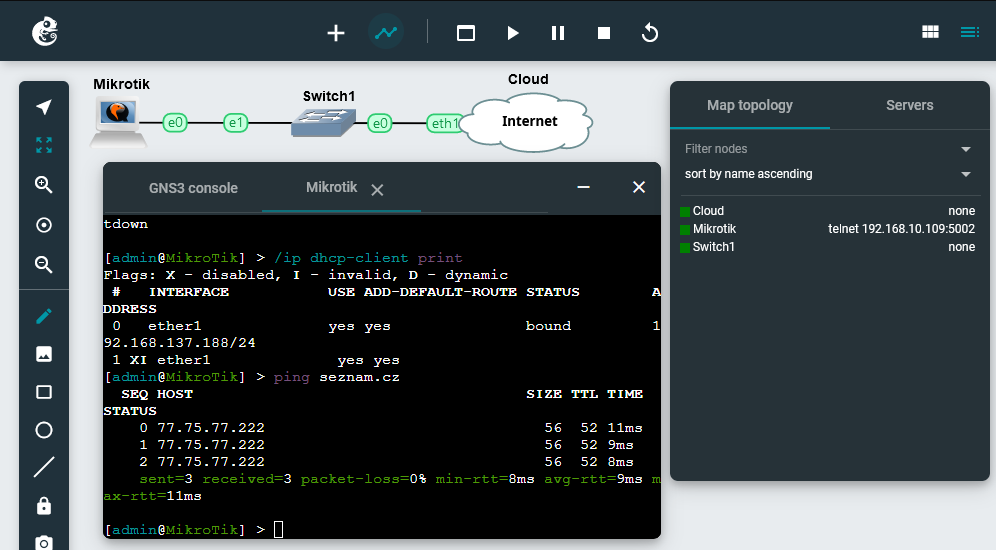This screenshot has height=550, width=996.
Task: Reload all nodes with the reload icon
Action: (650, 33)
